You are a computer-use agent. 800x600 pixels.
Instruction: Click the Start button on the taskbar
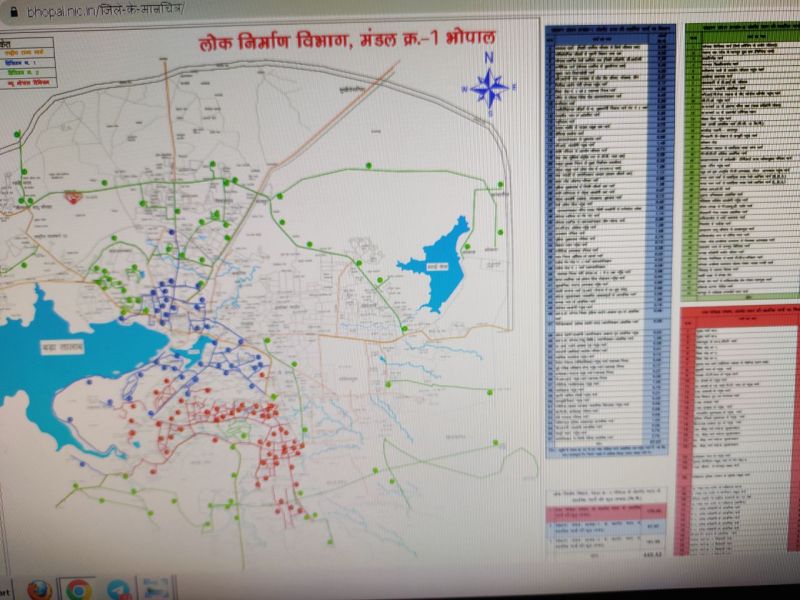click(x=5, y=589)
